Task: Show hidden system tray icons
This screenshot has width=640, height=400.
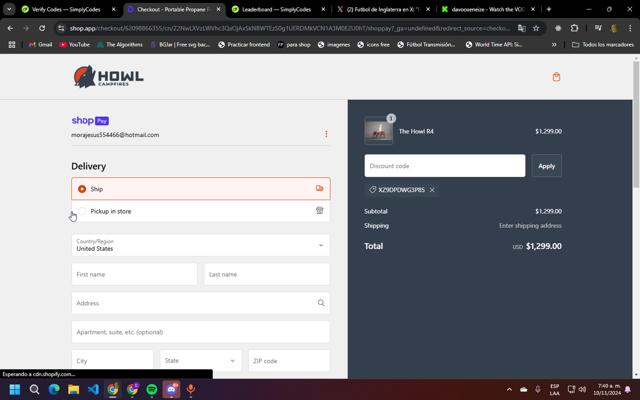Action: click(509, 389)
